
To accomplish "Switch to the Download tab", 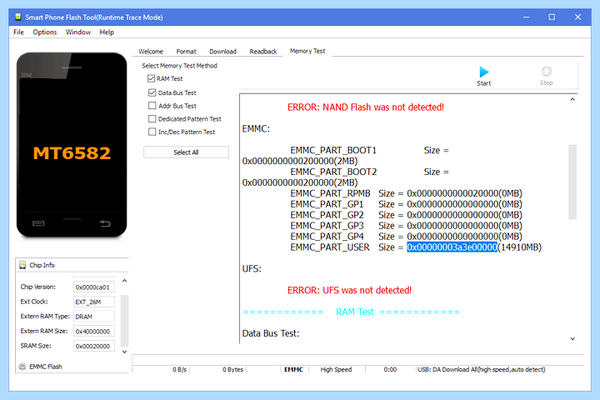I will click(x=223, y=51).
